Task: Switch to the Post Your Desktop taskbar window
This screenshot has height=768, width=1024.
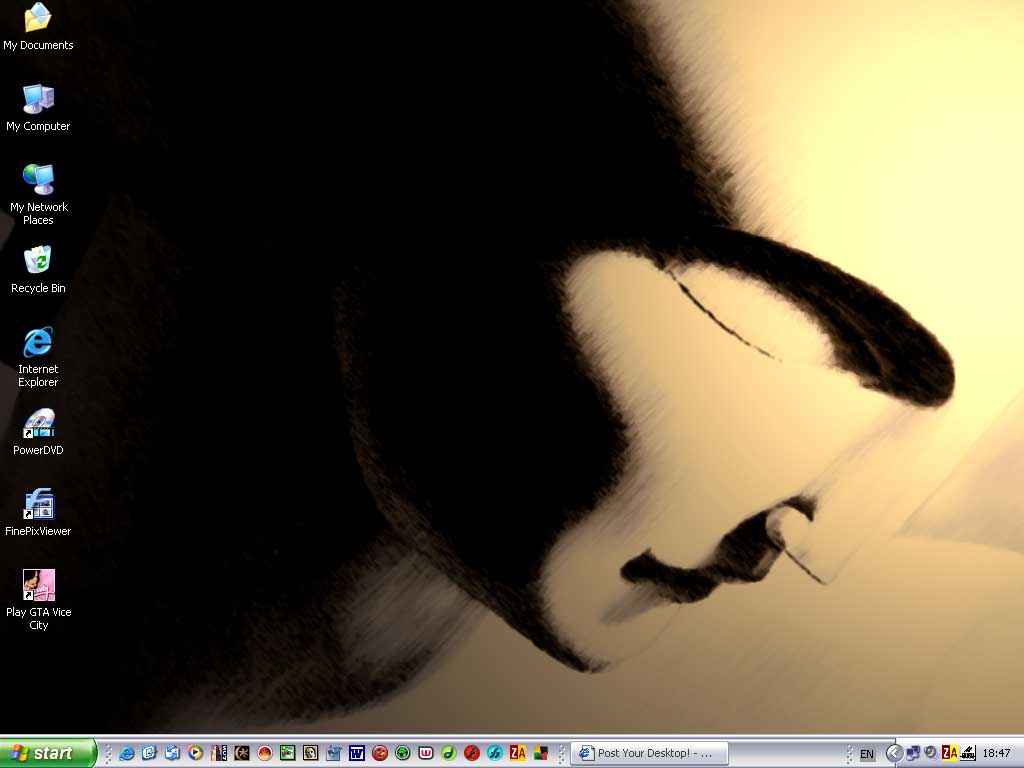Action: (x=650, y=754)
